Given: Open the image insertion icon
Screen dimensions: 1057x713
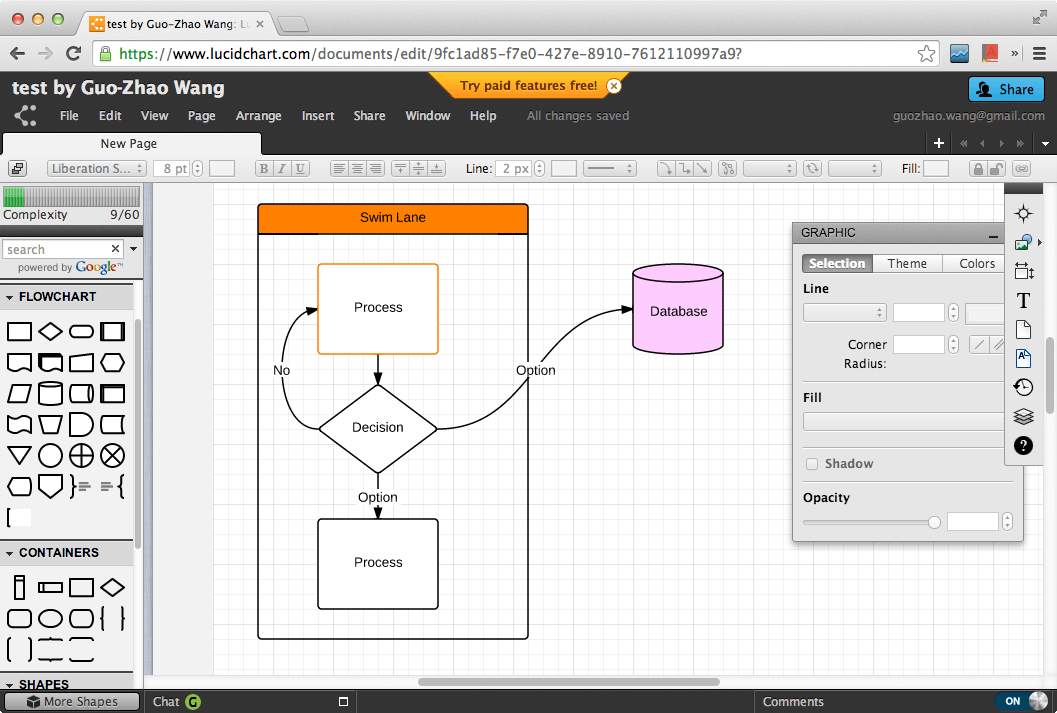Looking at the screenshot, I should coord(1022,241).
